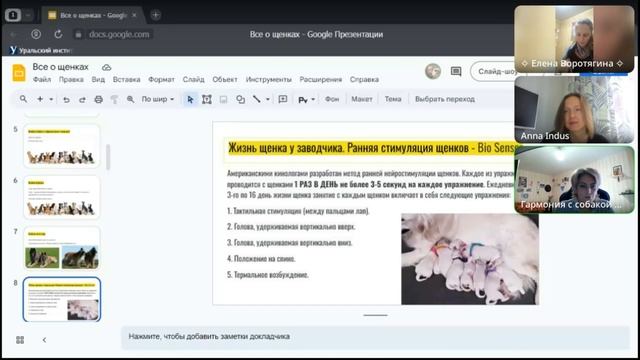Open line type dropdown arrow

pos(268,99)
